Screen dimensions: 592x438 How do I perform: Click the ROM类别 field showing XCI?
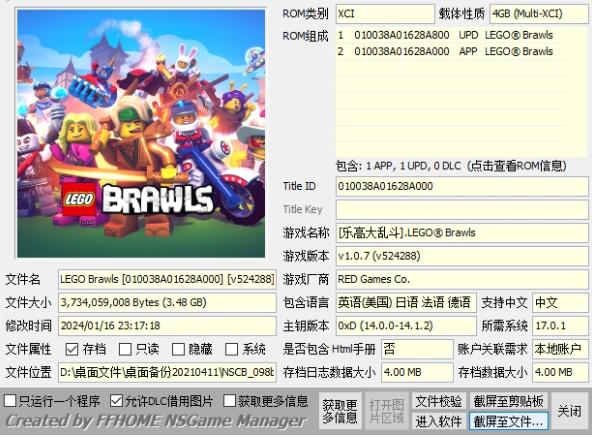pos(385,14)
